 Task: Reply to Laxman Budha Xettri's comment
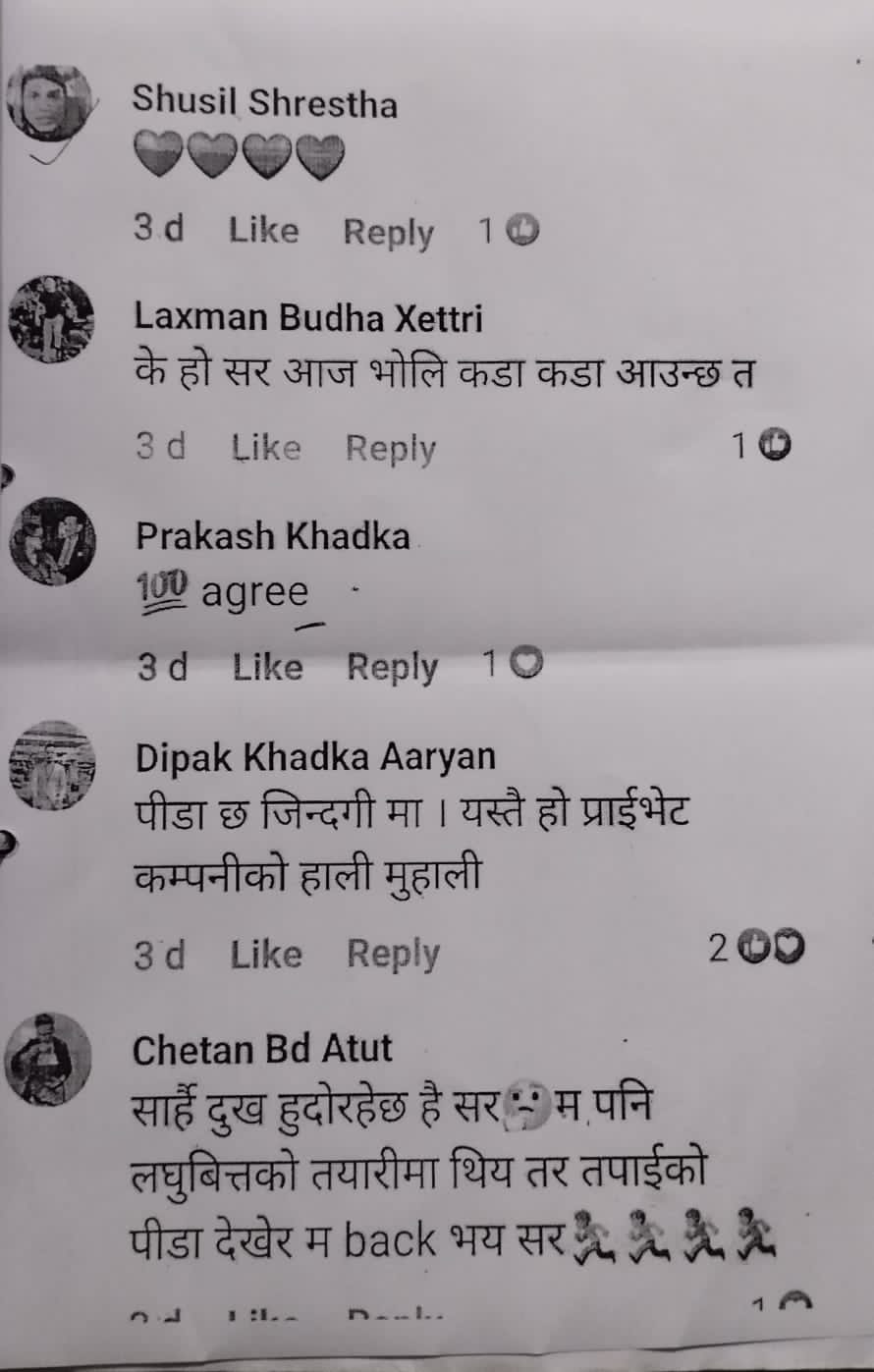(x=391, y=450)
